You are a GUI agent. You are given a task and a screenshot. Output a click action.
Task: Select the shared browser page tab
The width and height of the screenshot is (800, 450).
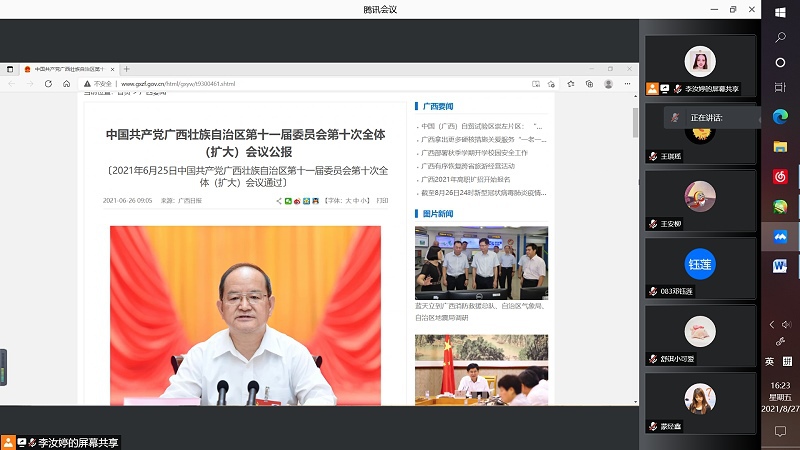coord(69,69)
